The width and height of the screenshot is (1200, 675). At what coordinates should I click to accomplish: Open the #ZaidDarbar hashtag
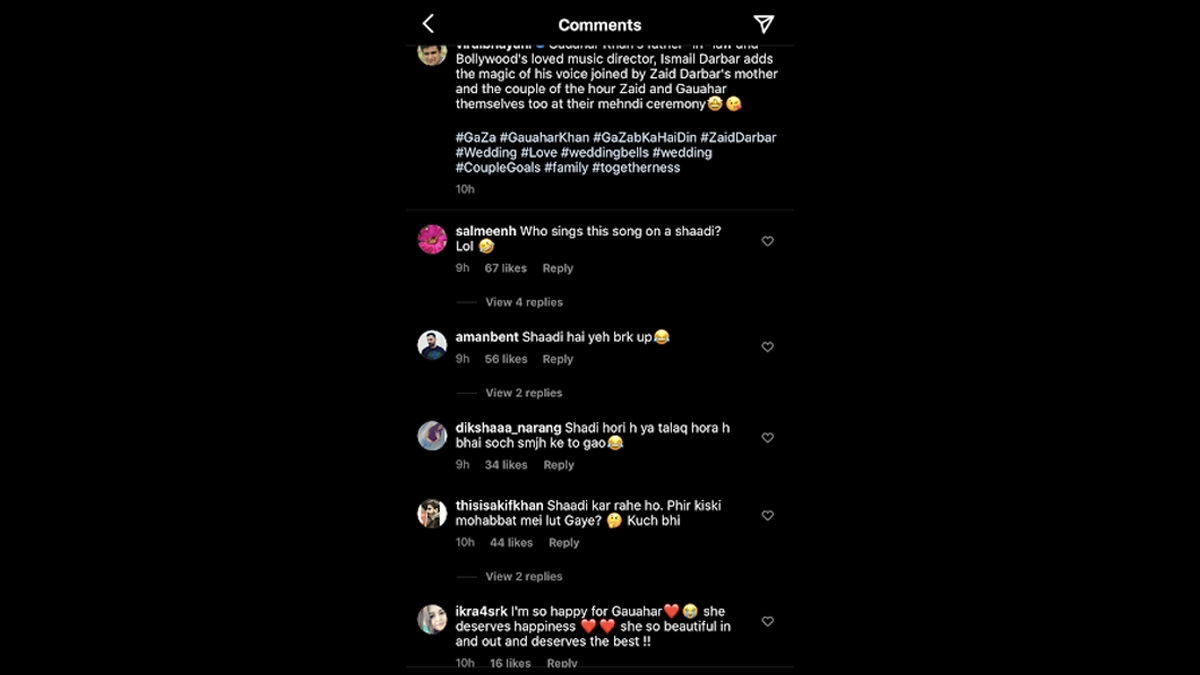coord(738,137)
